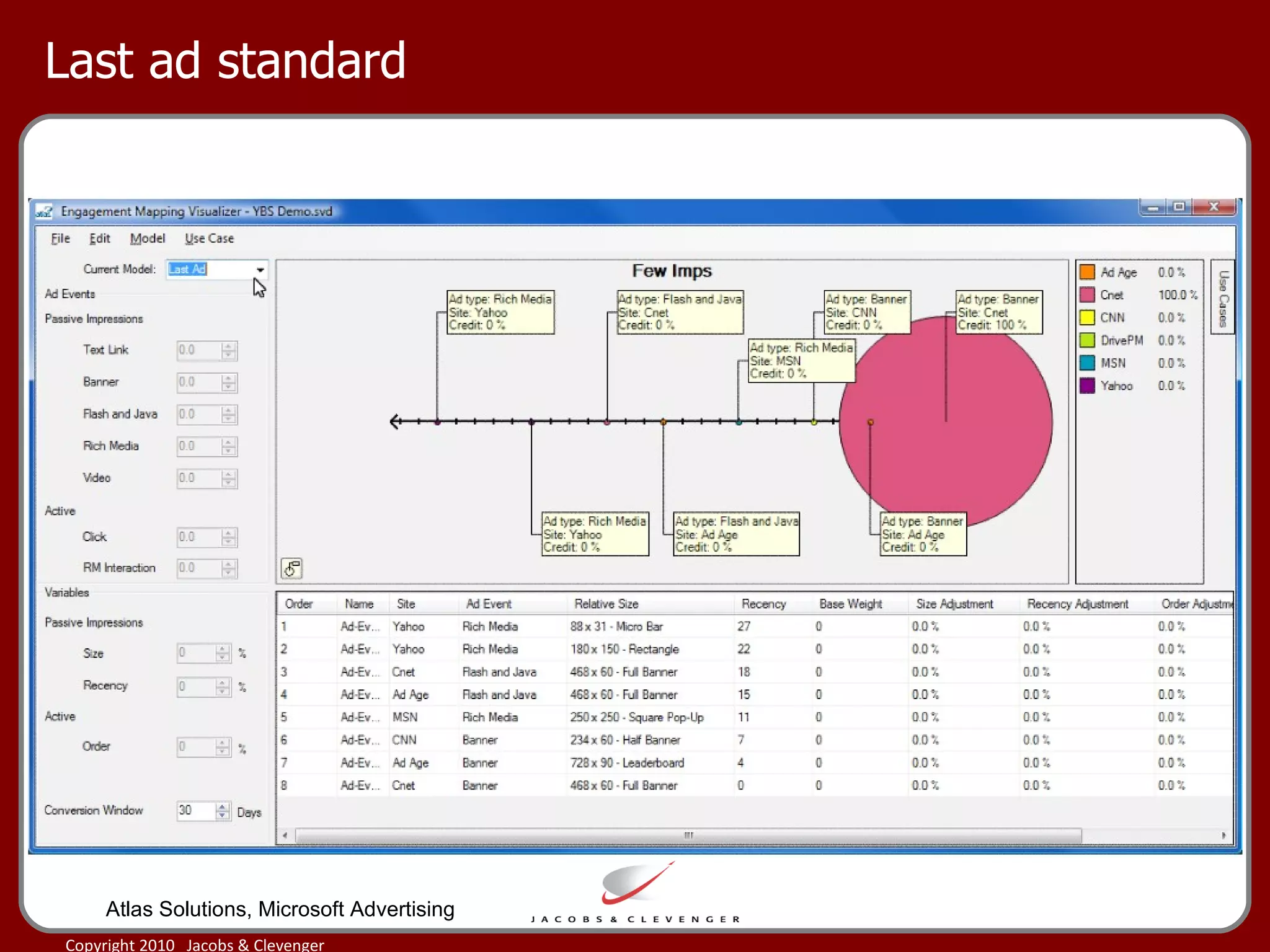Screen dimensions: 1270x952
Task: Click the Banner Cnet Credit 100% label
Action: point(998,312)
